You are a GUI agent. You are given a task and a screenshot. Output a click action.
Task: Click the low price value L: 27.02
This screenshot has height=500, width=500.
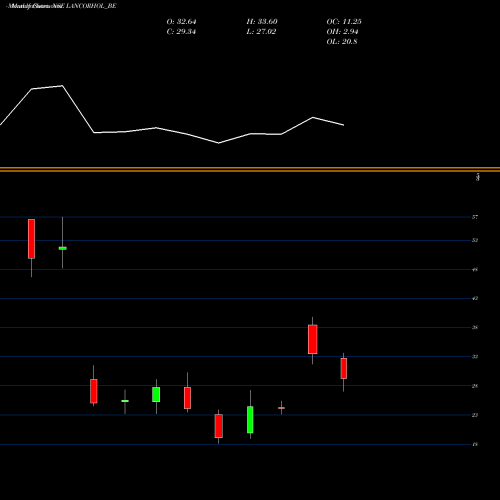[x=261, y=32]
